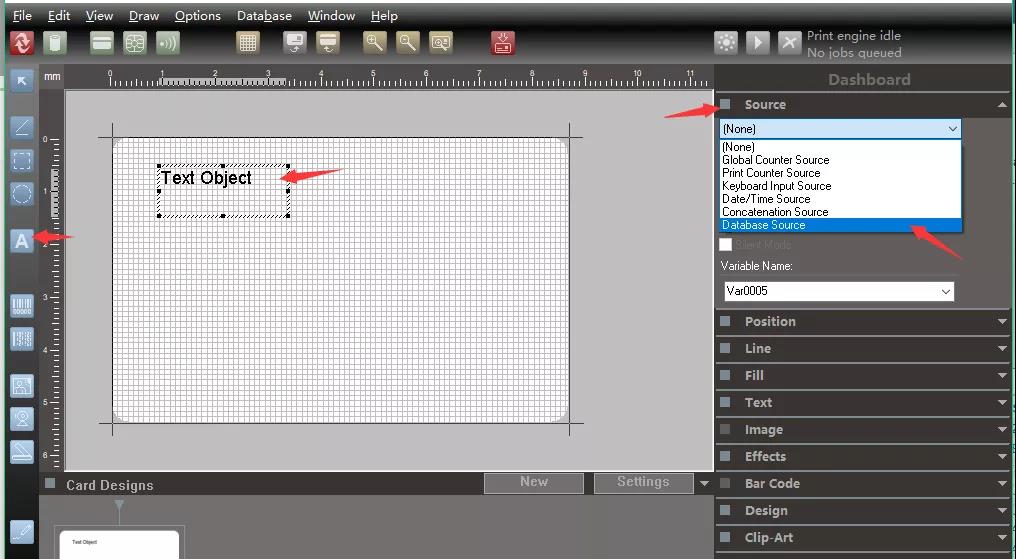
Task: Open the Database menu
Action: pos(264,16)
